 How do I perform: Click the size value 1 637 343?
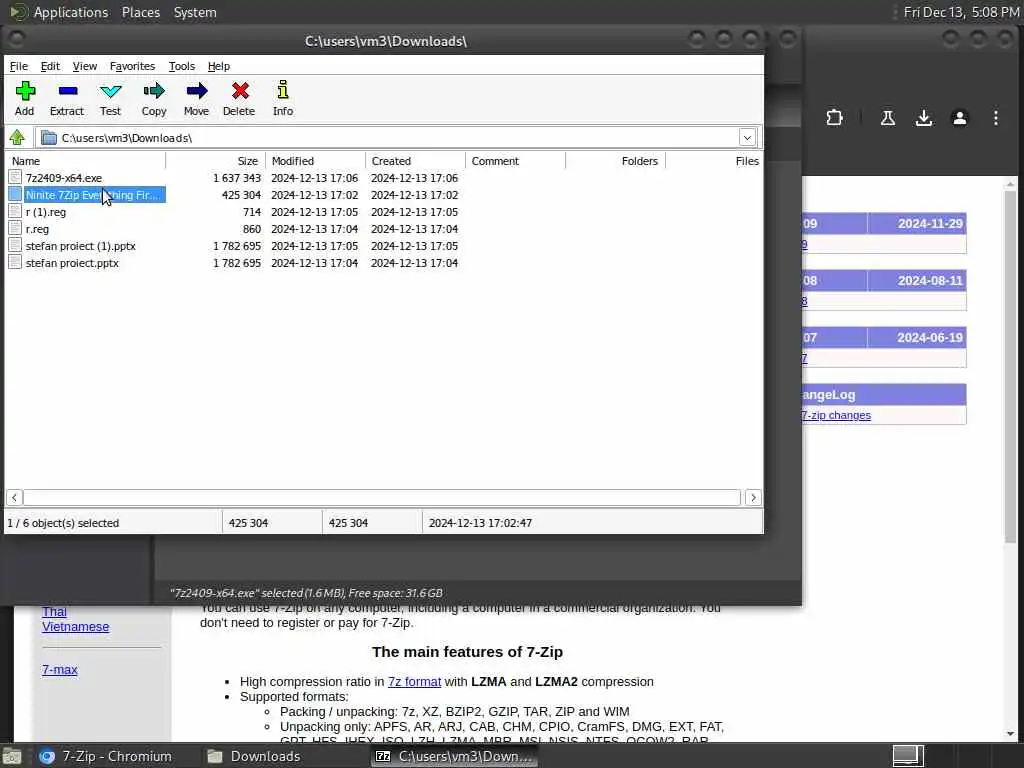tap(237, 178)
